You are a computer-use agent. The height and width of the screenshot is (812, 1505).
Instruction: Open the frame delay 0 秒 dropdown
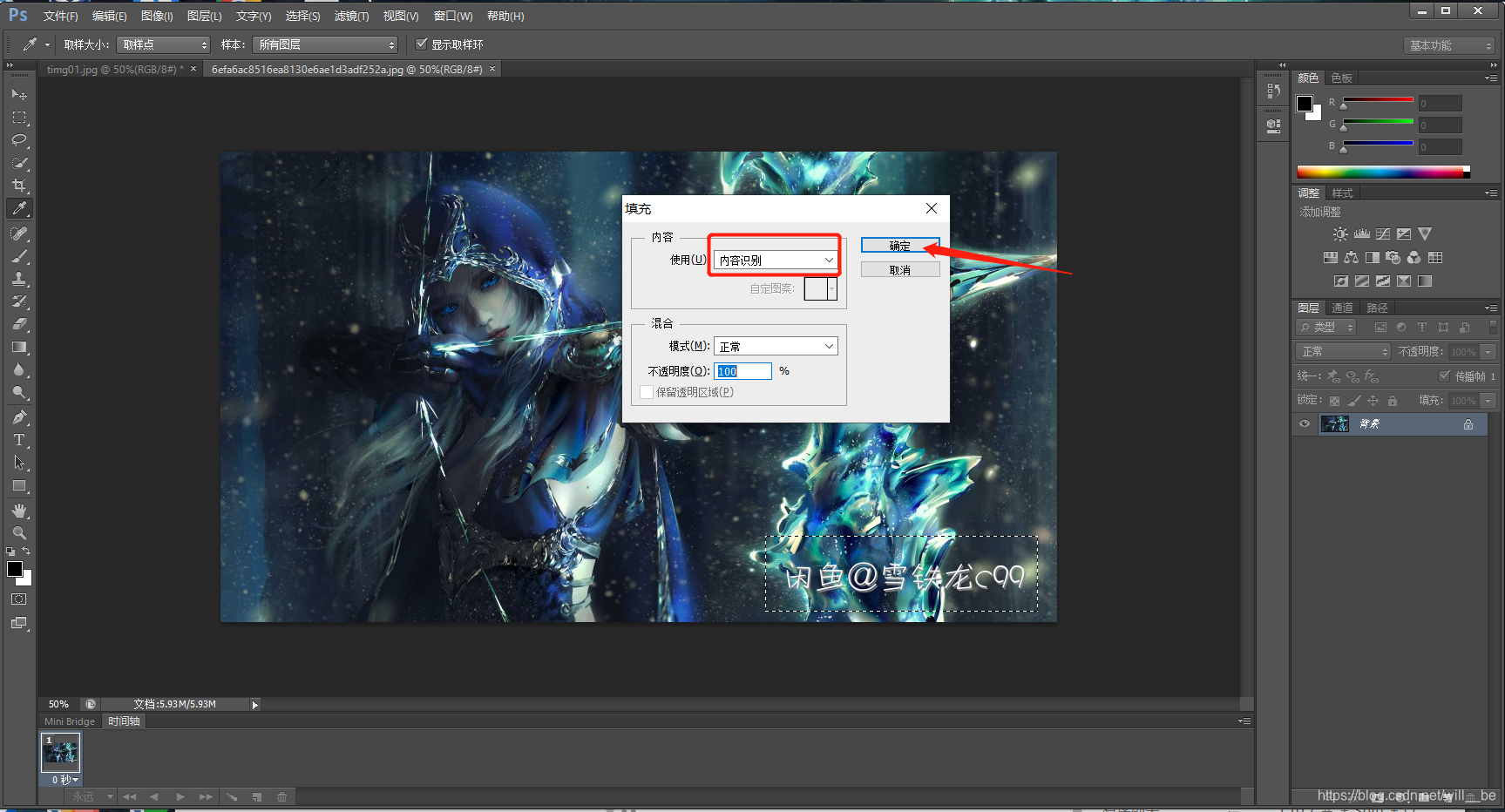pyautogui.click(x=64, y=780)
